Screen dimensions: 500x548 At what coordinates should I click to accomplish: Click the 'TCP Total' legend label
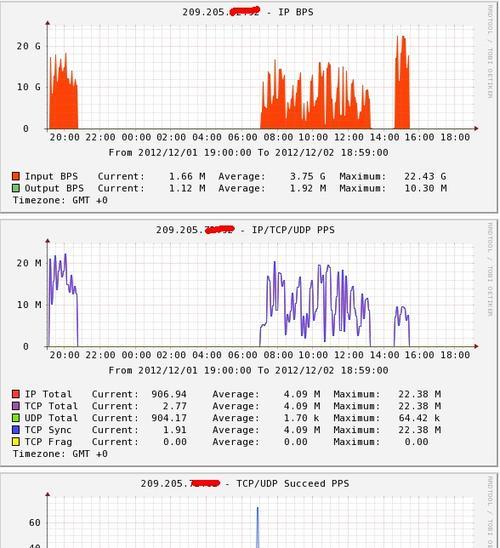click(51, 406)
